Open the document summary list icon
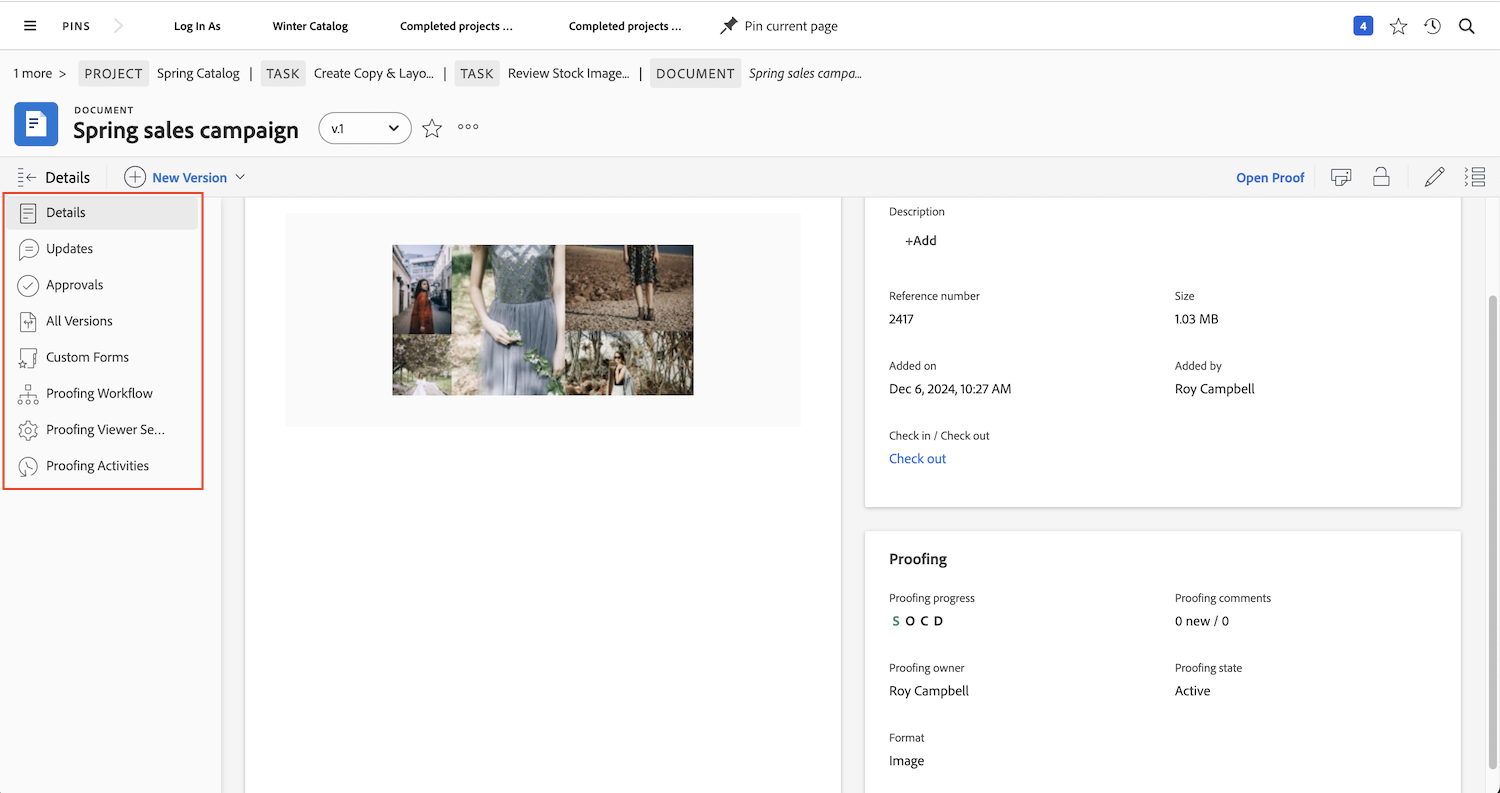1500x793 pixels. point(1474,176)
